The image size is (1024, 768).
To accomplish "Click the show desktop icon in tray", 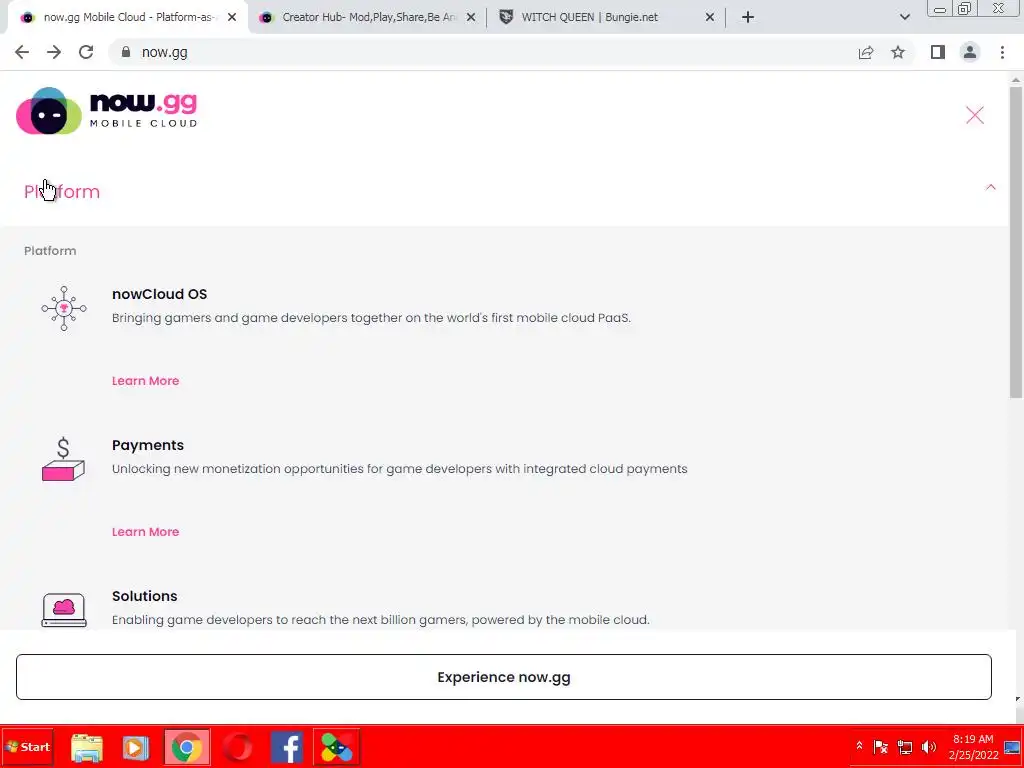I will (x=1012, y=747).
